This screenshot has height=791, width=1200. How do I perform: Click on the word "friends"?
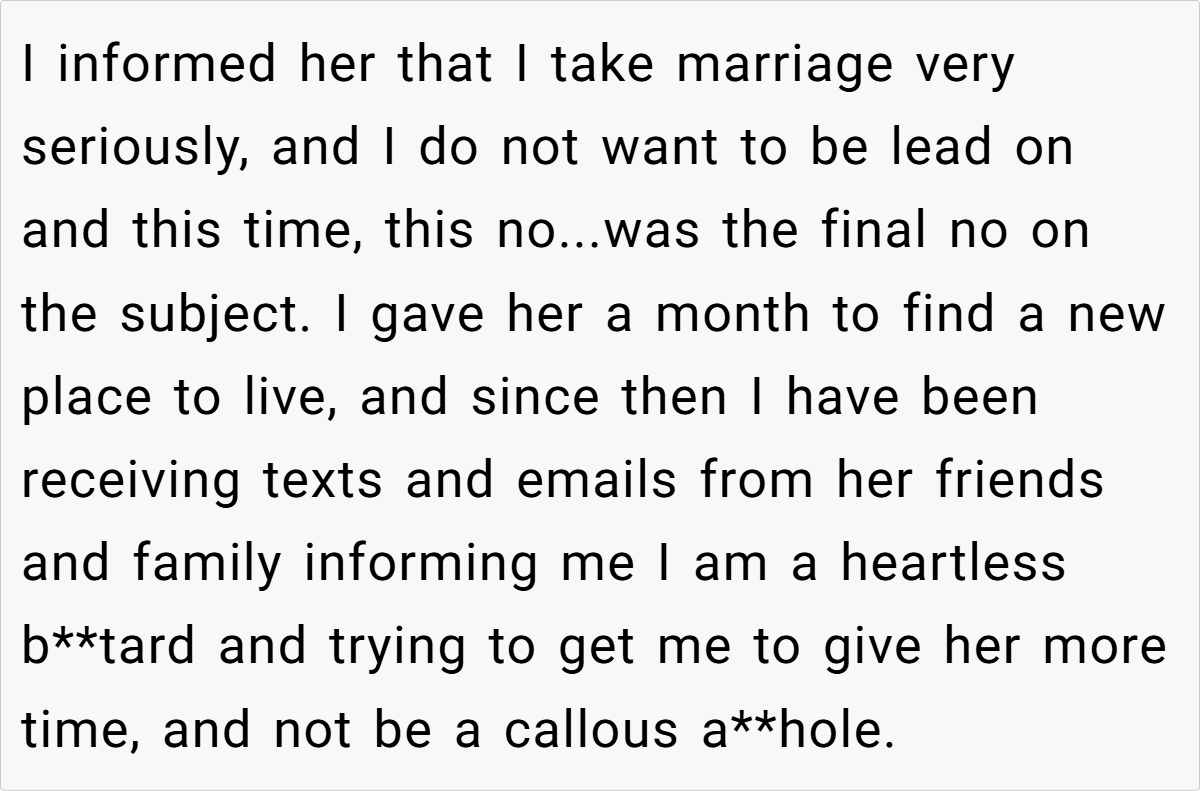pos(1019,481)
